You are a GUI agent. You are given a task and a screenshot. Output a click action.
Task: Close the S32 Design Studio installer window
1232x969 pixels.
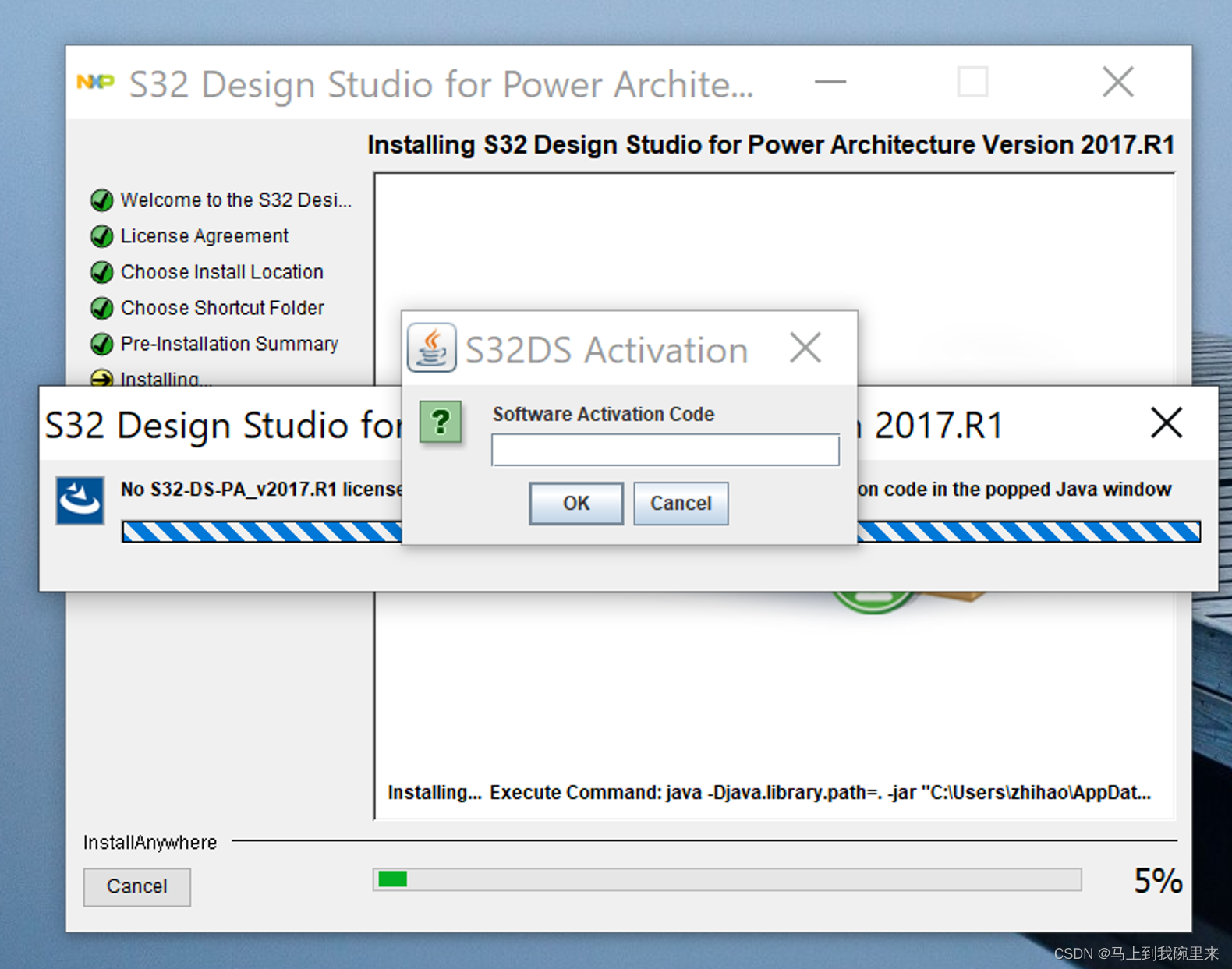point(1117,82)
